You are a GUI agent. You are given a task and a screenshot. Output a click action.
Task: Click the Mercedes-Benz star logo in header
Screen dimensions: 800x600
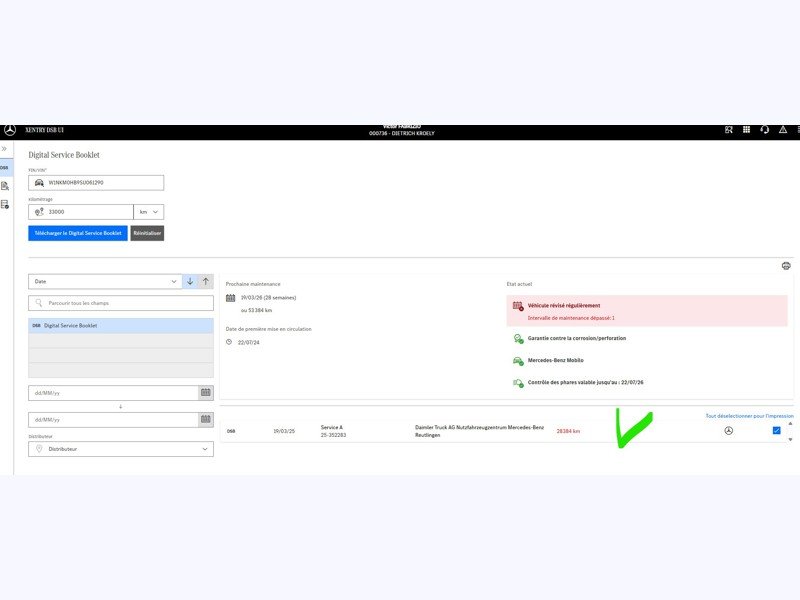pyautogui.click(x=10, y=130)
